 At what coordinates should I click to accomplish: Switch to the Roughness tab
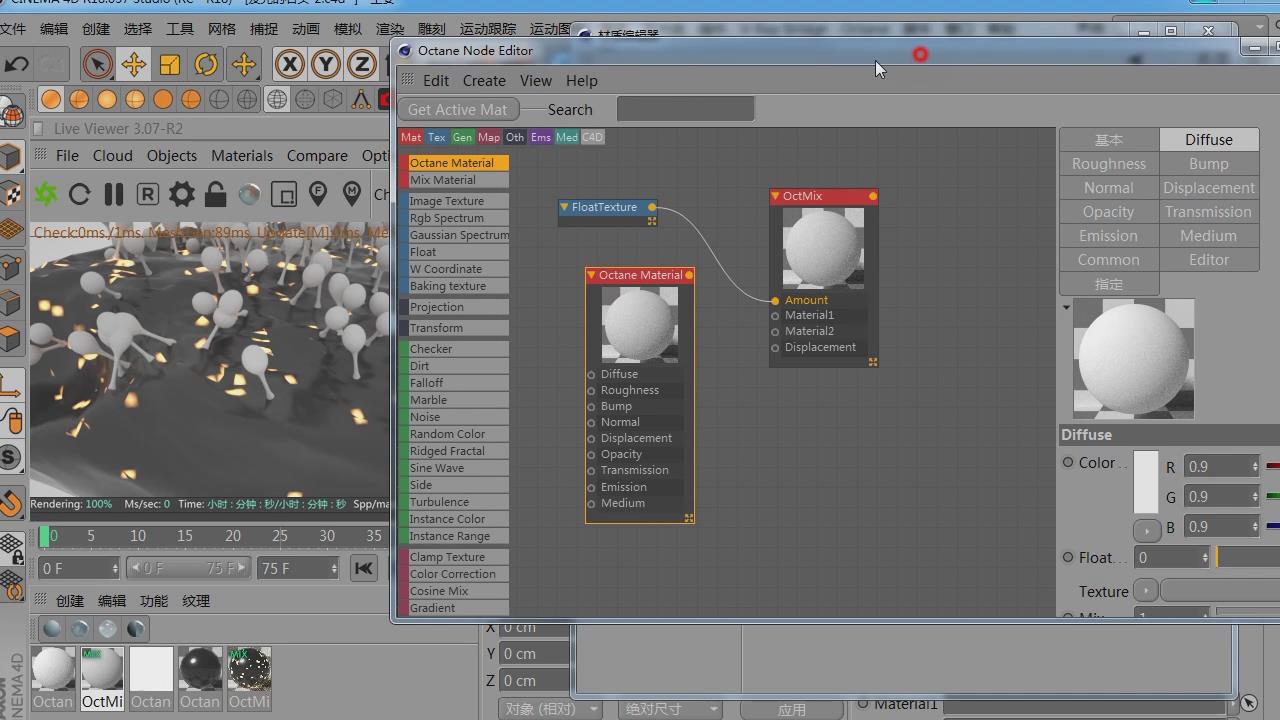point(1109,164)
